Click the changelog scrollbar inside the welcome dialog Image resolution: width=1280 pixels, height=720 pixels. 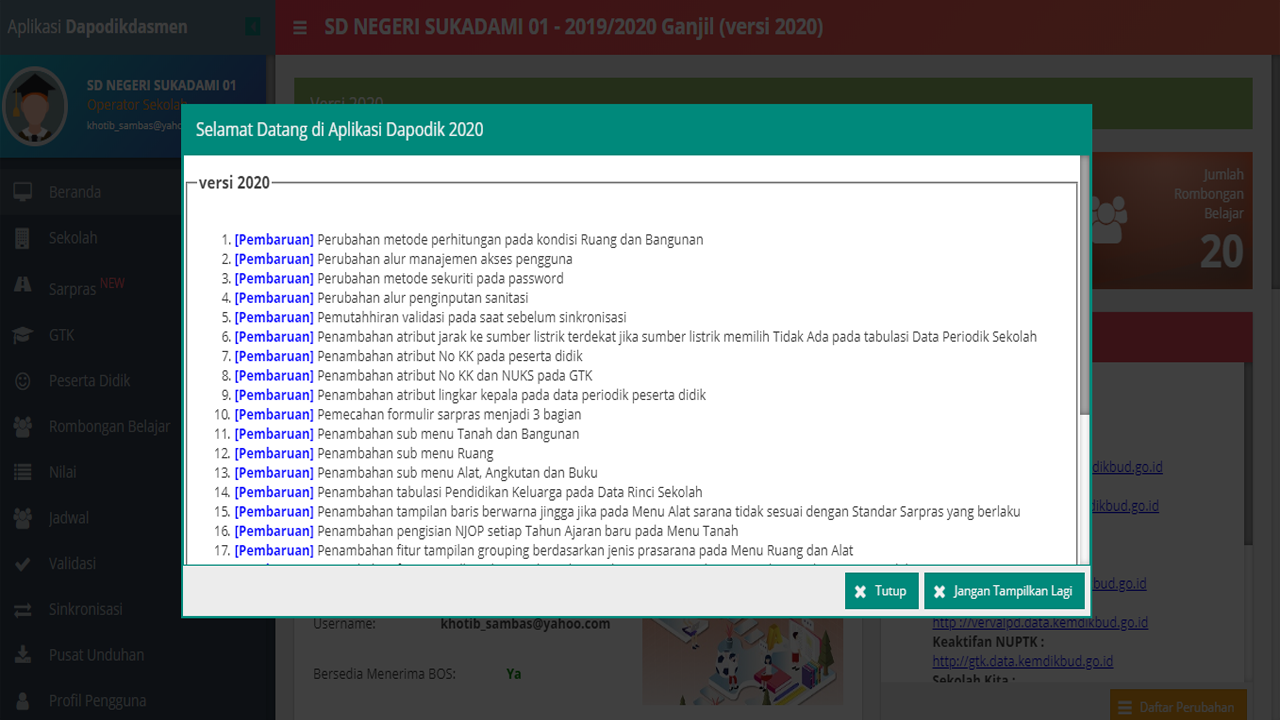(x=1085, y=284)
